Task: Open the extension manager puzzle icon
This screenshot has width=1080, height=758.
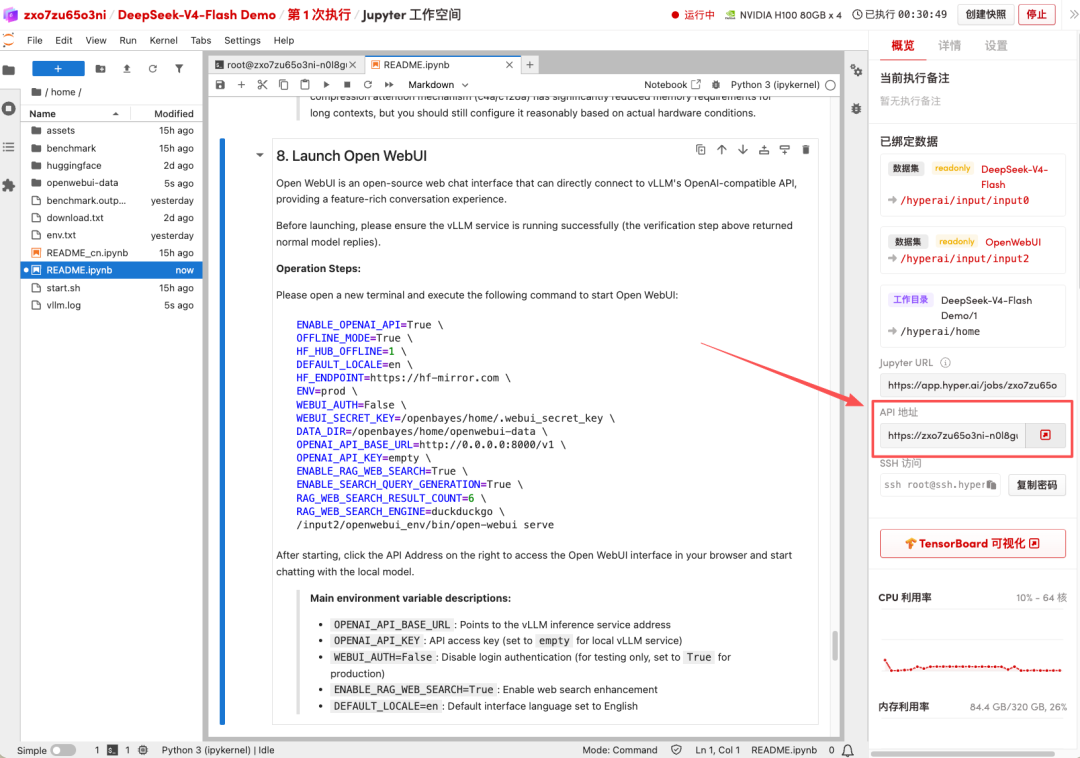Action: (9, 185)
